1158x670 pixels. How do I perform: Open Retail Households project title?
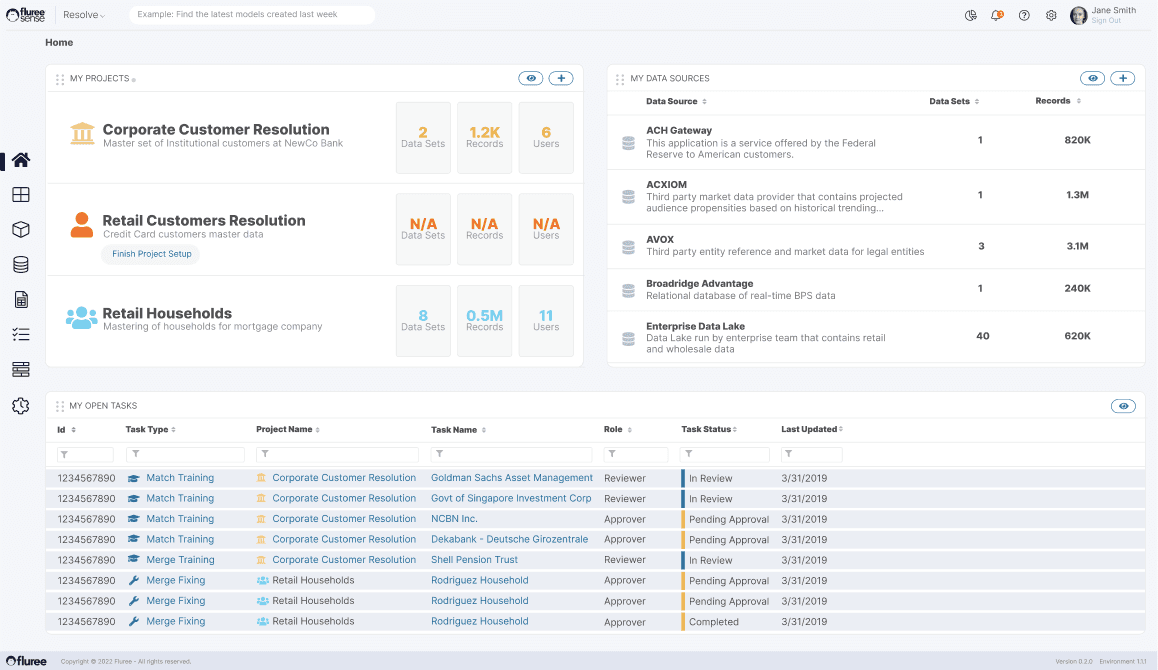(167, 313)
